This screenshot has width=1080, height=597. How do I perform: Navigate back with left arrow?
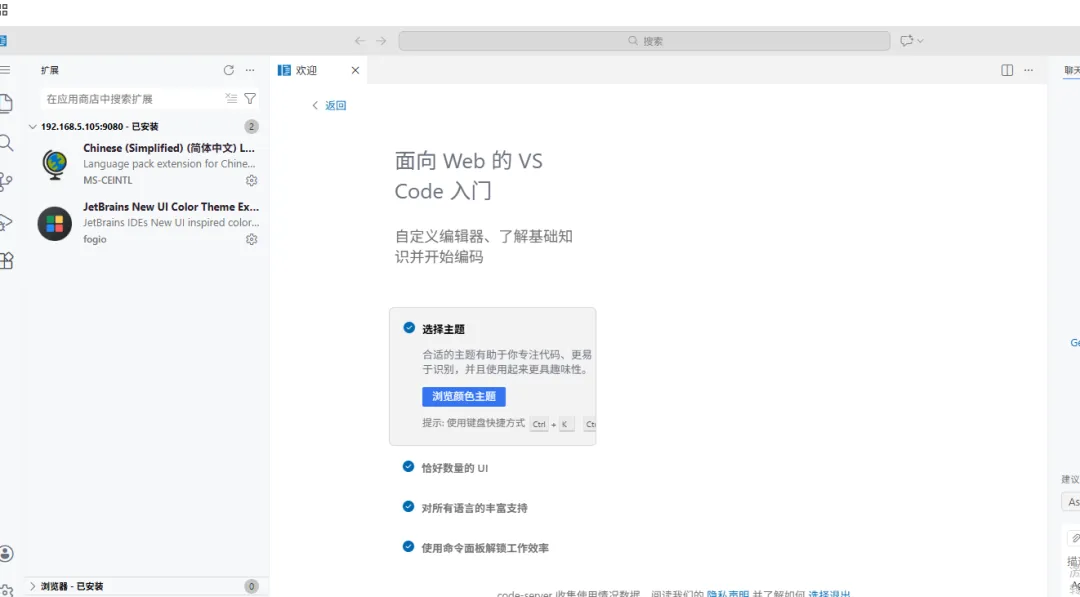point(360,41)
